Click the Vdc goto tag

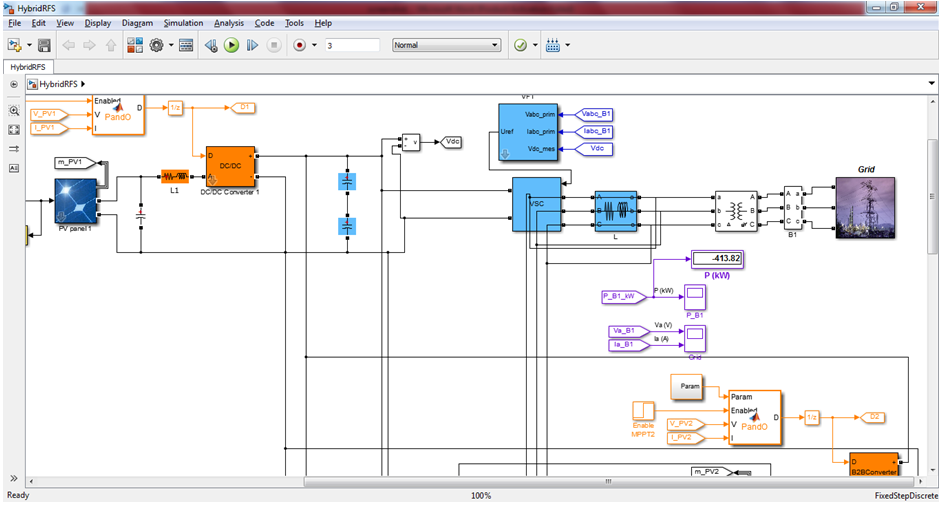tap(451, 142)
